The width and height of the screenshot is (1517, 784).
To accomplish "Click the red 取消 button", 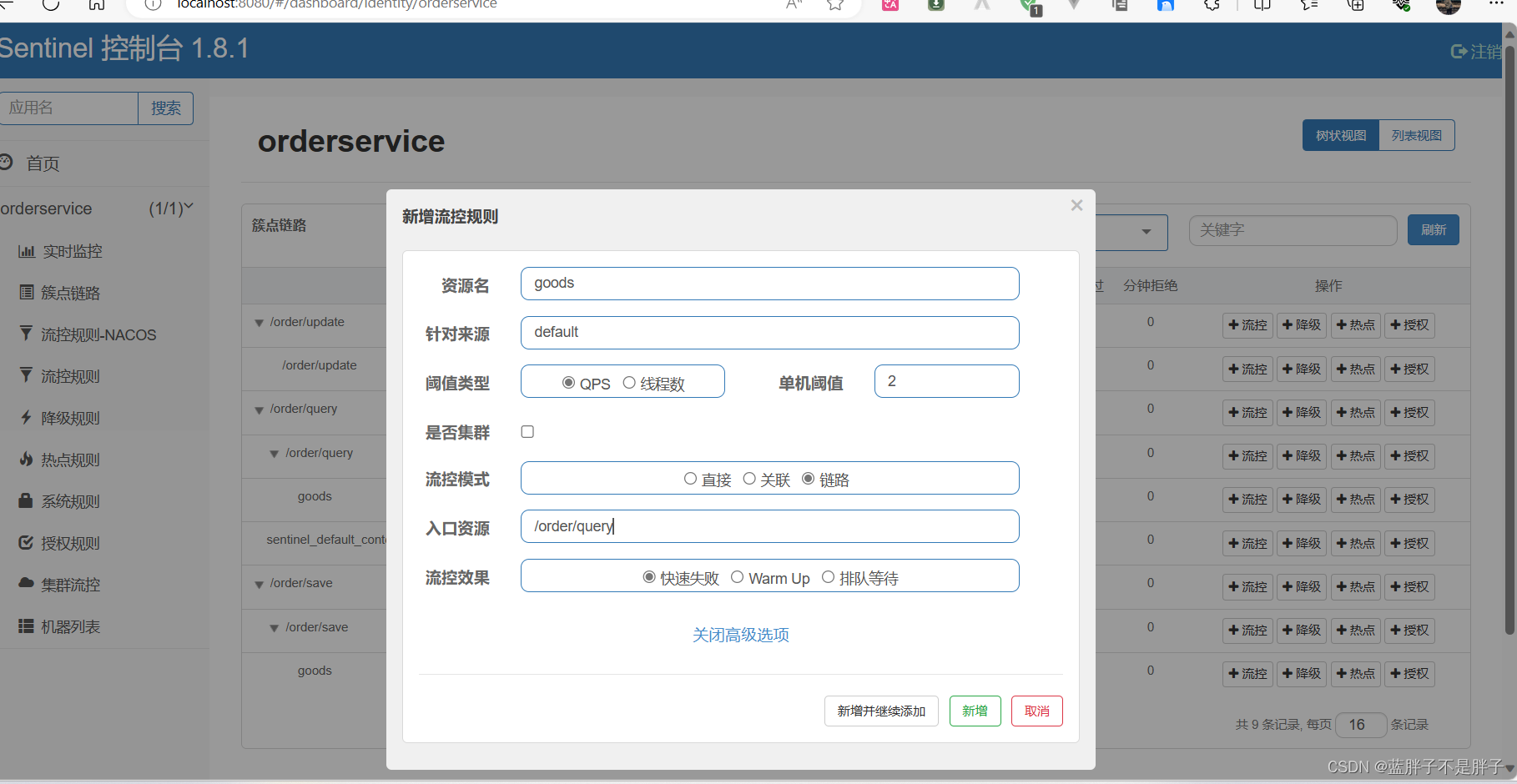I will click(x=1036, y=711).
